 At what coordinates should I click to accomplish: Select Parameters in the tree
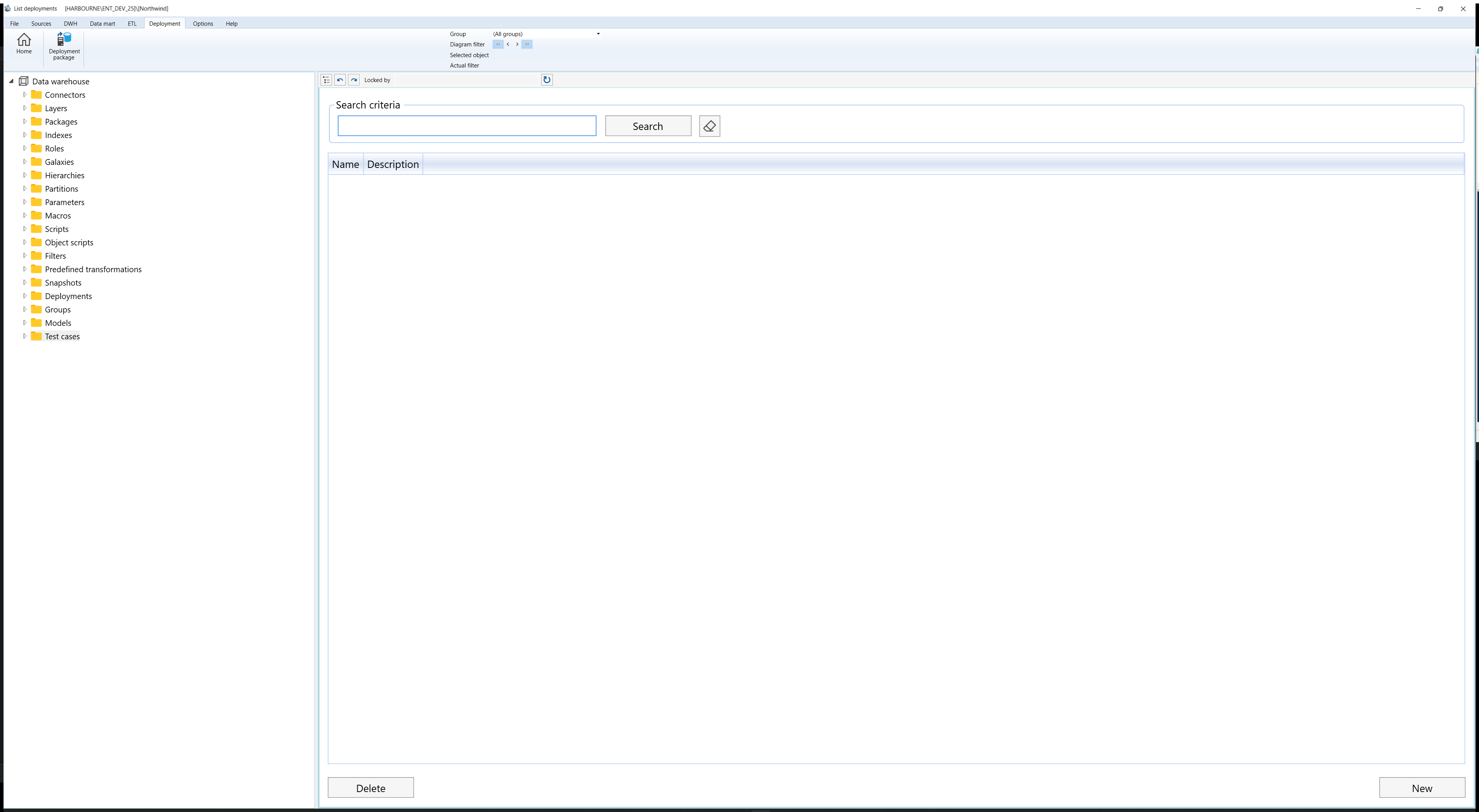point(64,202)
